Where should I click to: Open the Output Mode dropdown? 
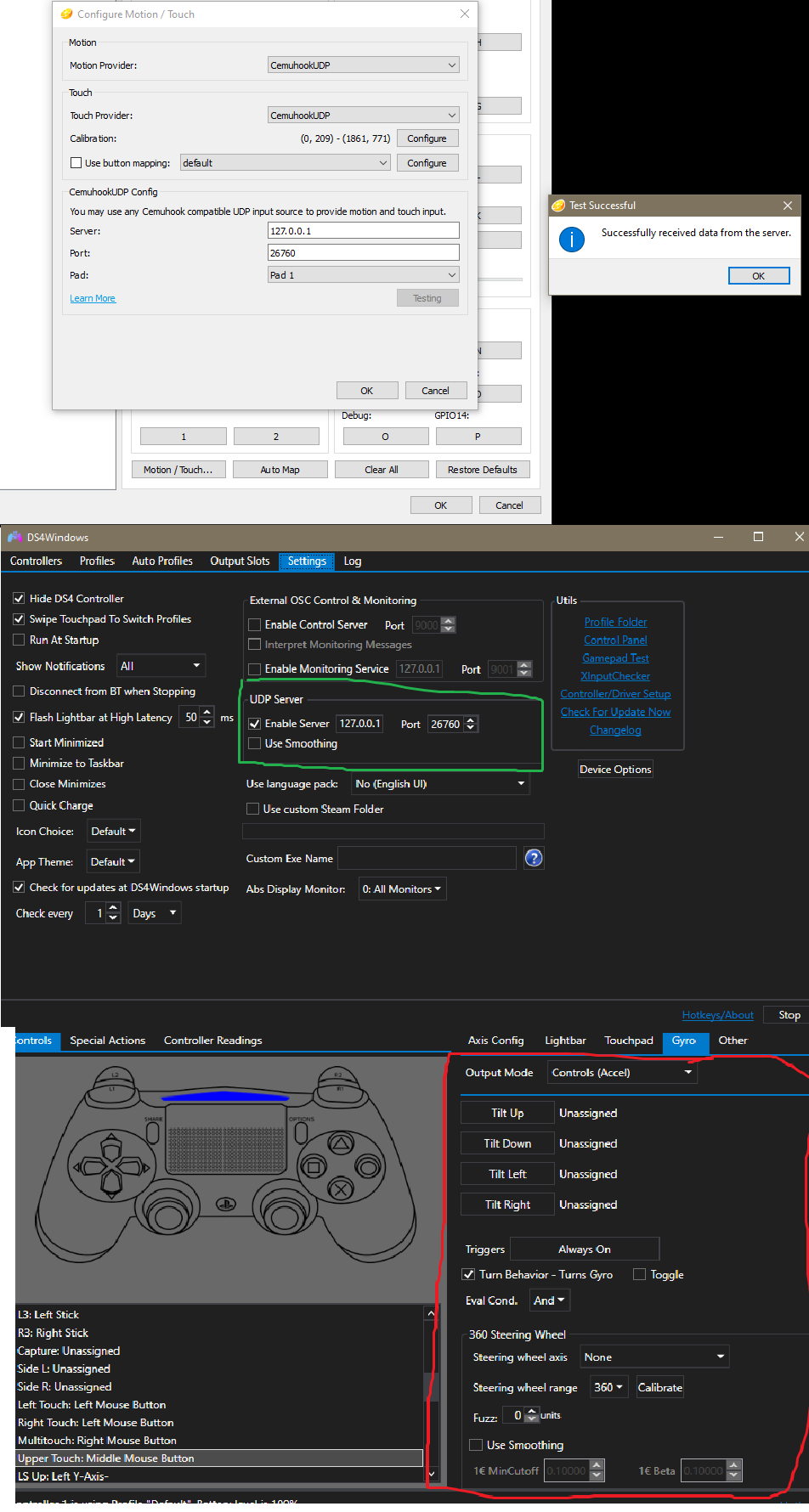(622, 1072)
